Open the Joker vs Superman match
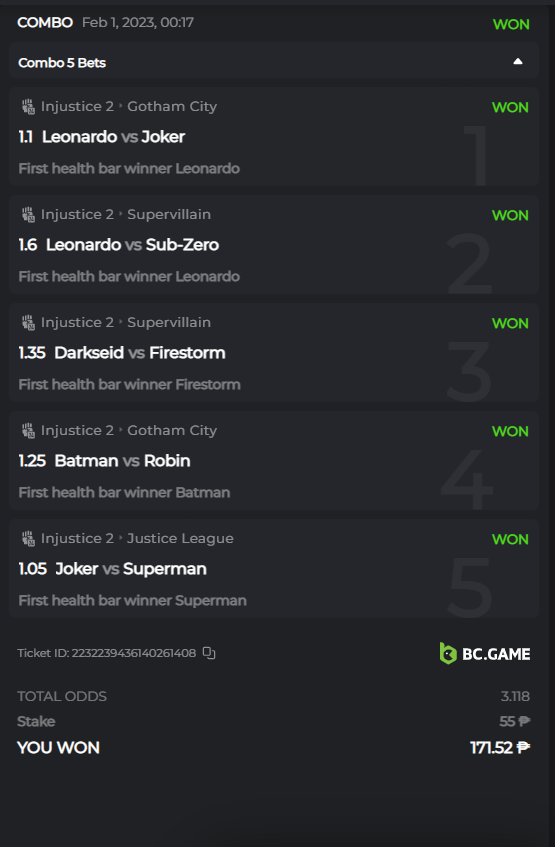This screenshot has width=555, height=847. tap(131, 569)
